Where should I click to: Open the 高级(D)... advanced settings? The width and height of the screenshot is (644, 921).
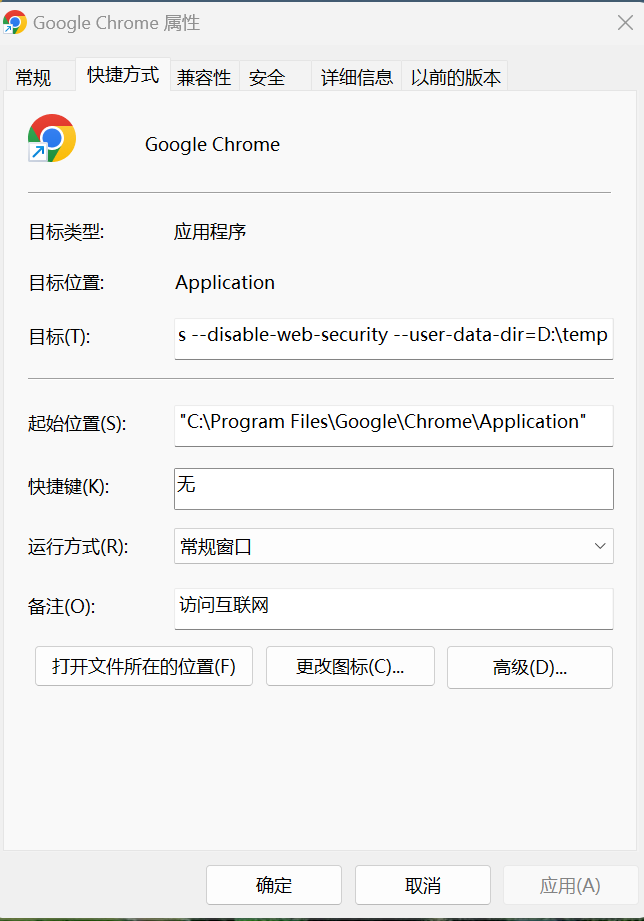click(x=529, y=667)
